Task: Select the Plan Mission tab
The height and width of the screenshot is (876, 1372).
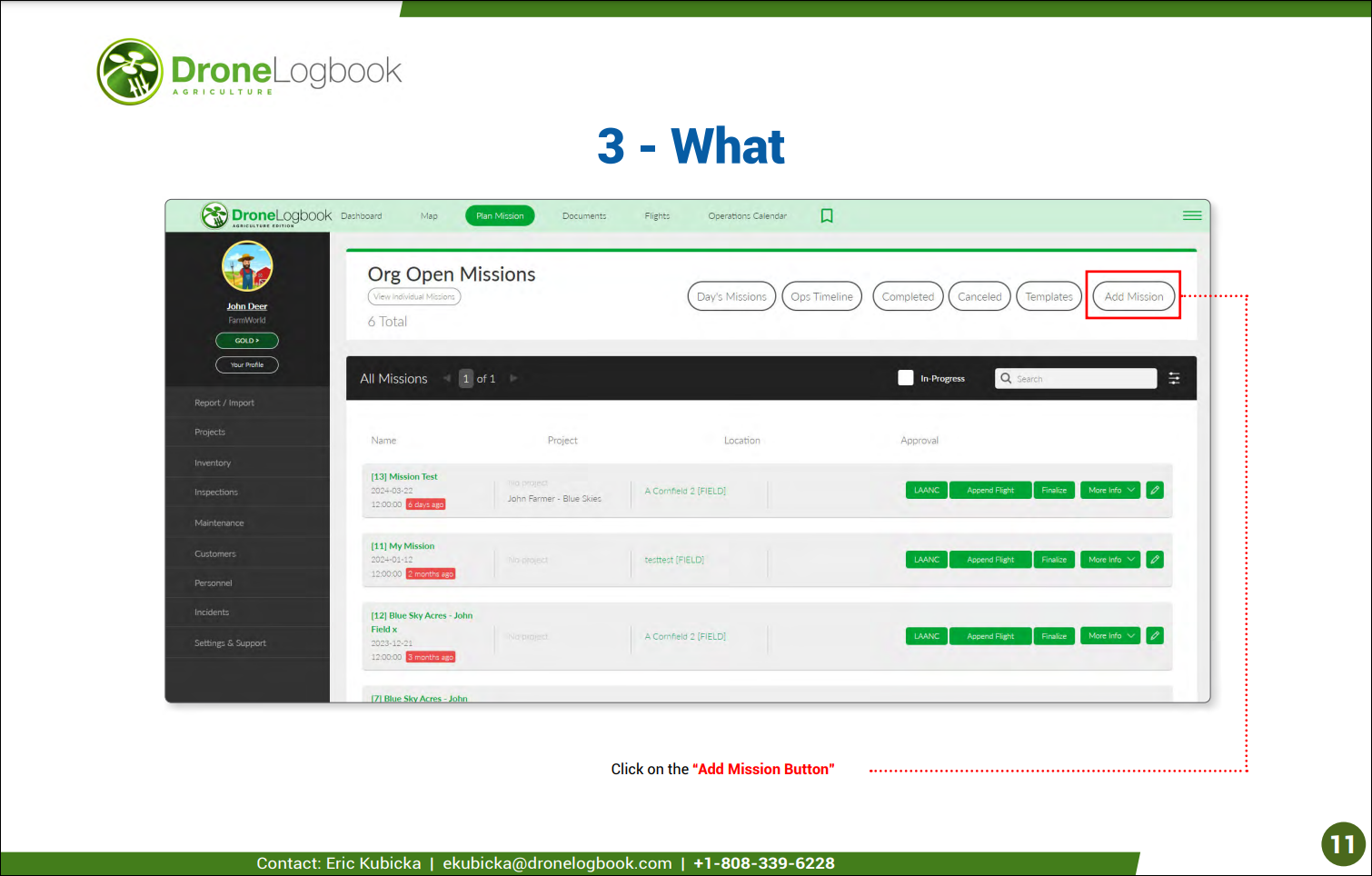Action: coord(500,215)
